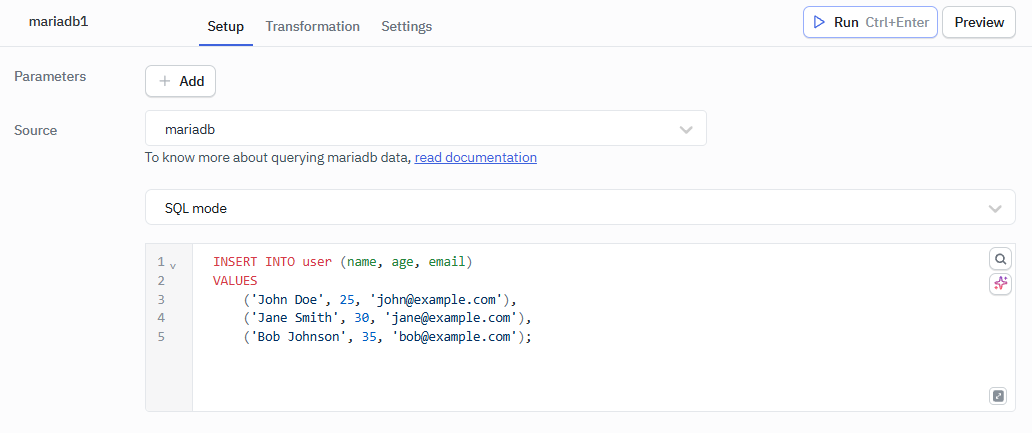Open the Settings tab

[406, 26]
